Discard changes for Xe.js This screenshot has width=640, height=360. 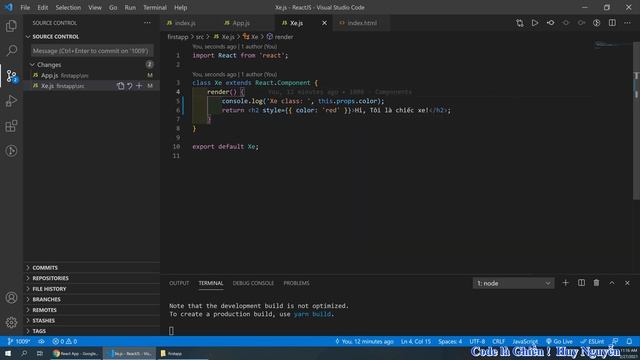pyautogui.click(x=130, y=86)
